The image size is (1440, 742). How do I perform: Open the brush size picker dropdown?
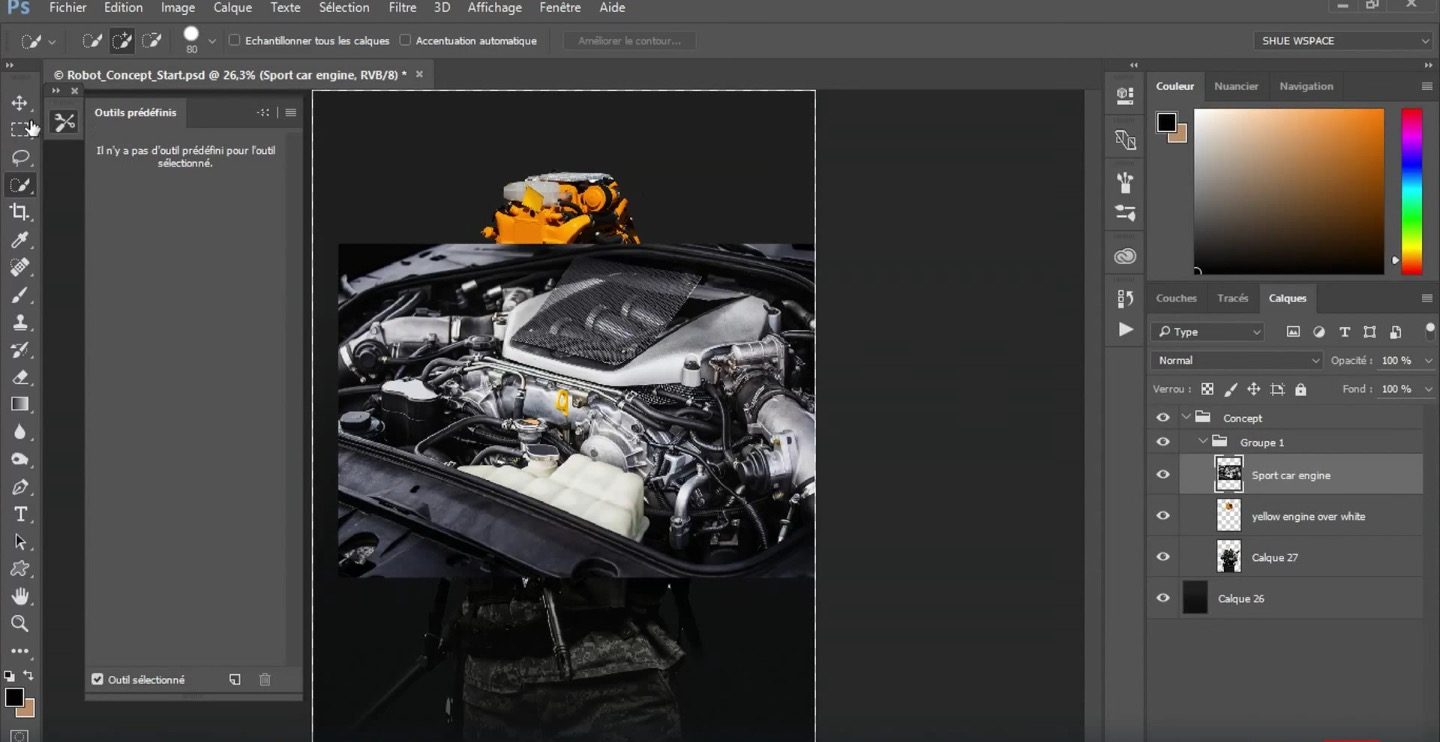(212, 41)
